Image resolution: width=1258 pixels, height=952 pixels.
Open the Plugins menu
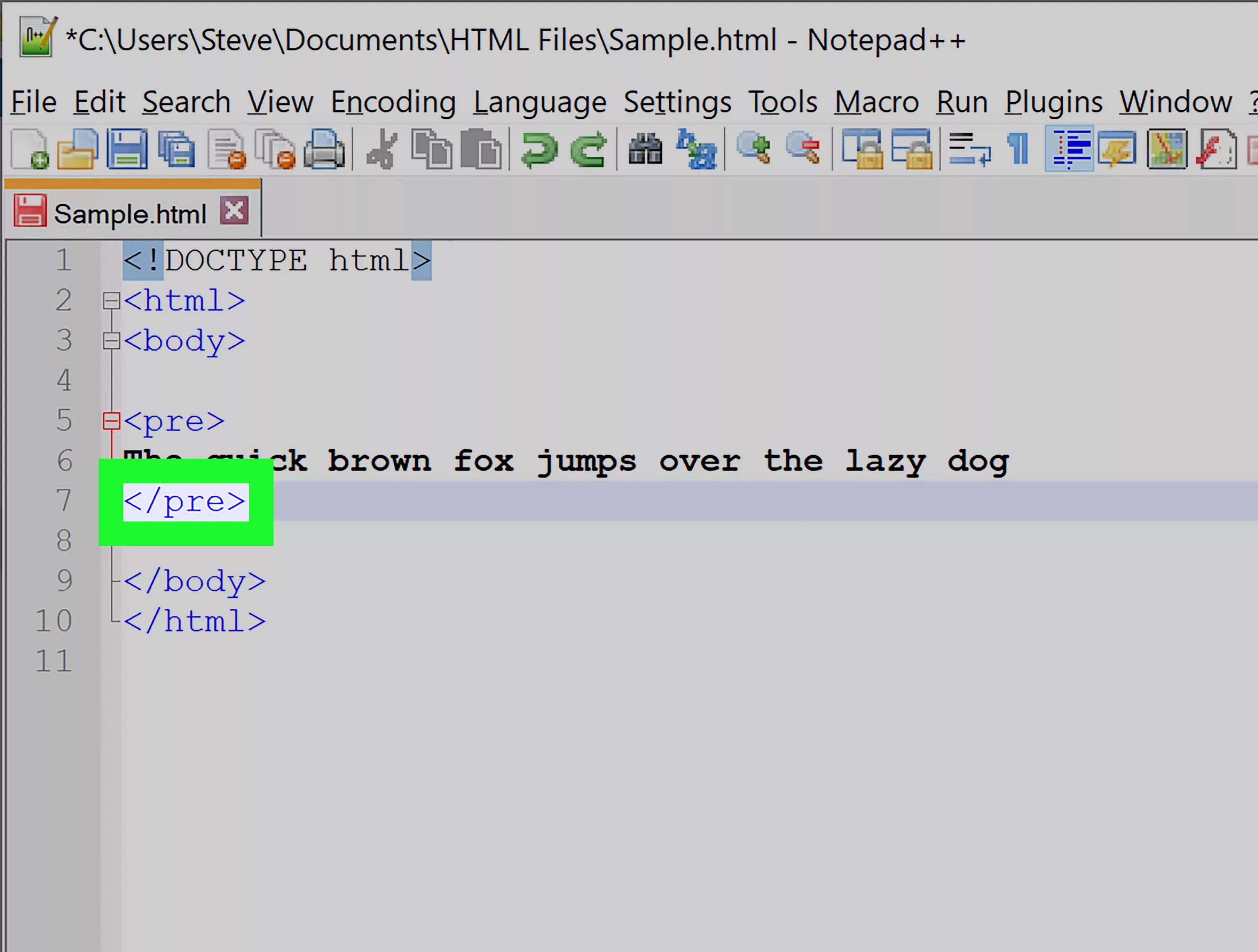coord(1053,102)
